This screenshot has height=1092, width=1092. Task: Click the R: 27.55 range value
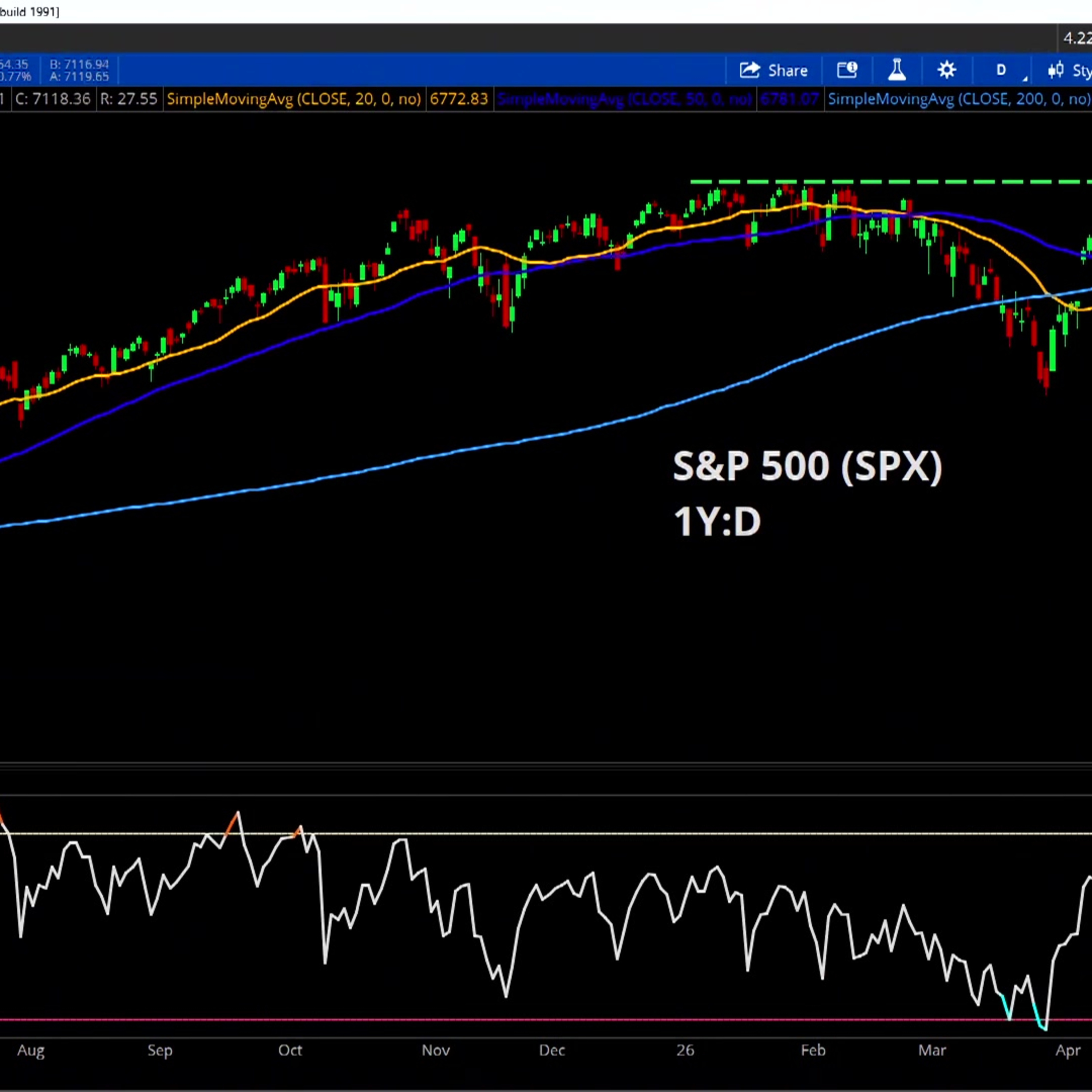click(128, 99)
